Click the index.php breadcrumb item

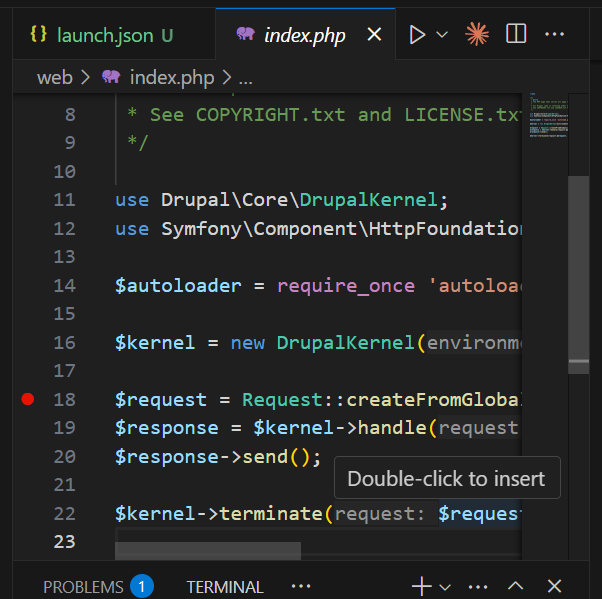(x=172, y=78)
